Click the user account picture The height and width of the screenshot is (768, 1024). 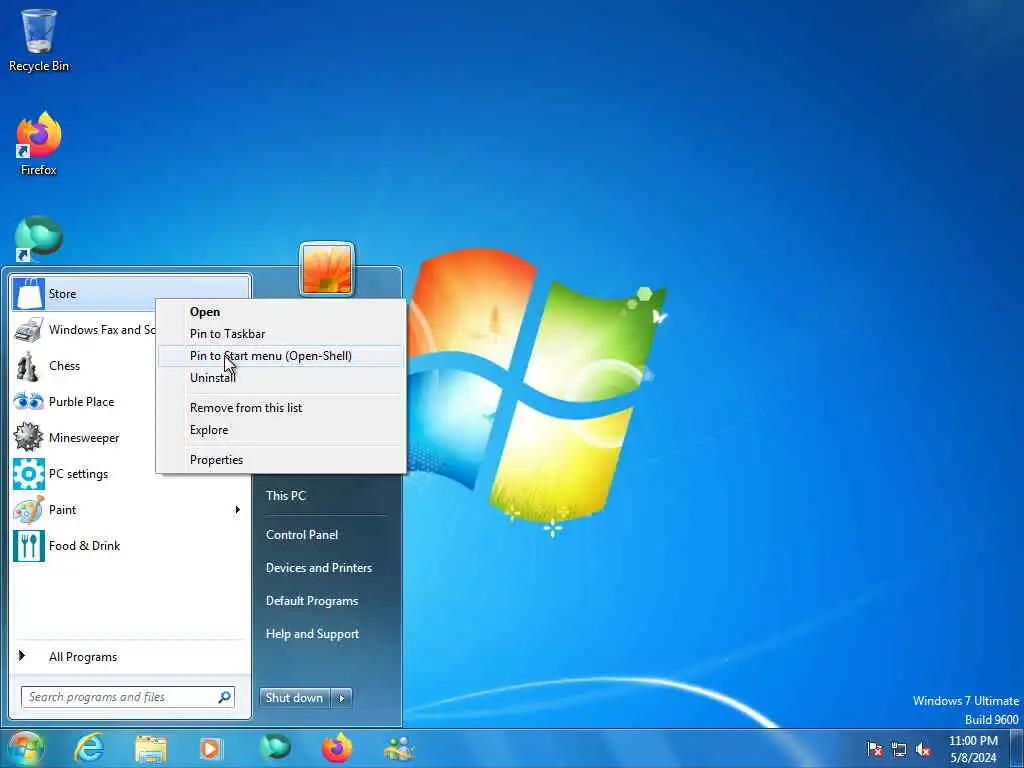coord(327,268)
